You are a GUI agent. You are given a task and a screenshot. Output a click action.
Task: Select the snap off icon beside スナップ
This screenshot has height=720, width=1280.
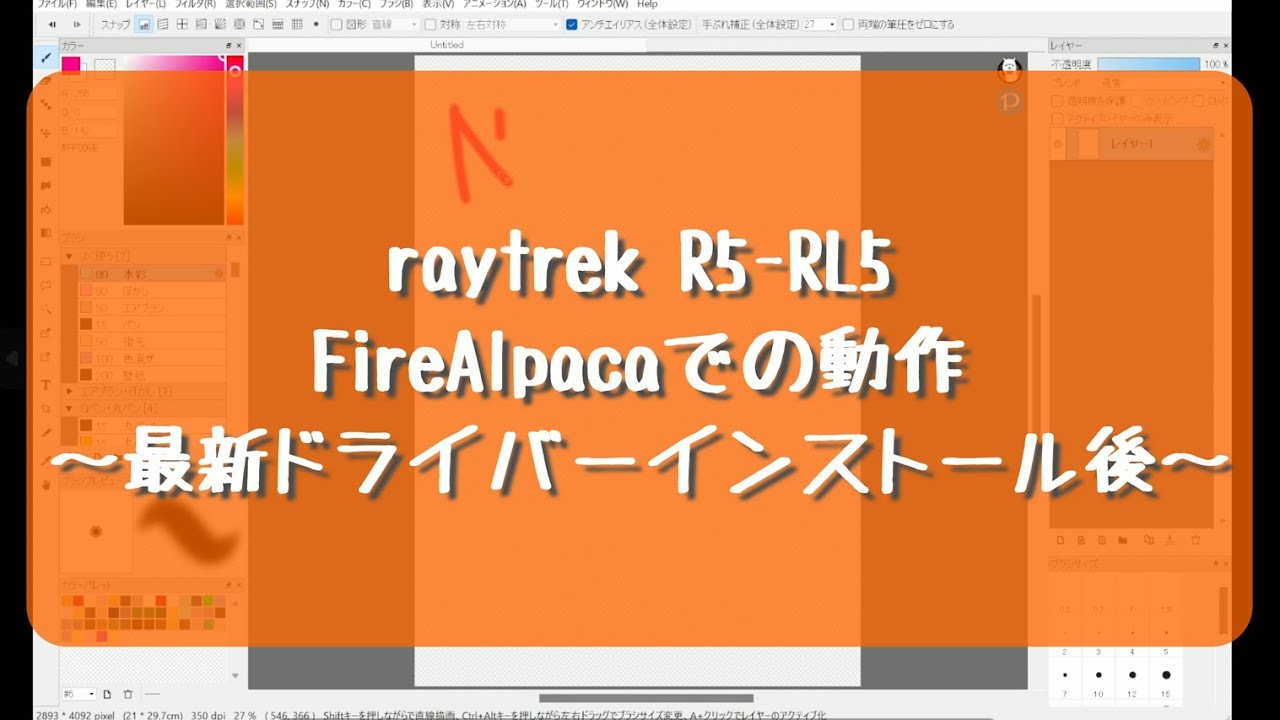[145, 24]
